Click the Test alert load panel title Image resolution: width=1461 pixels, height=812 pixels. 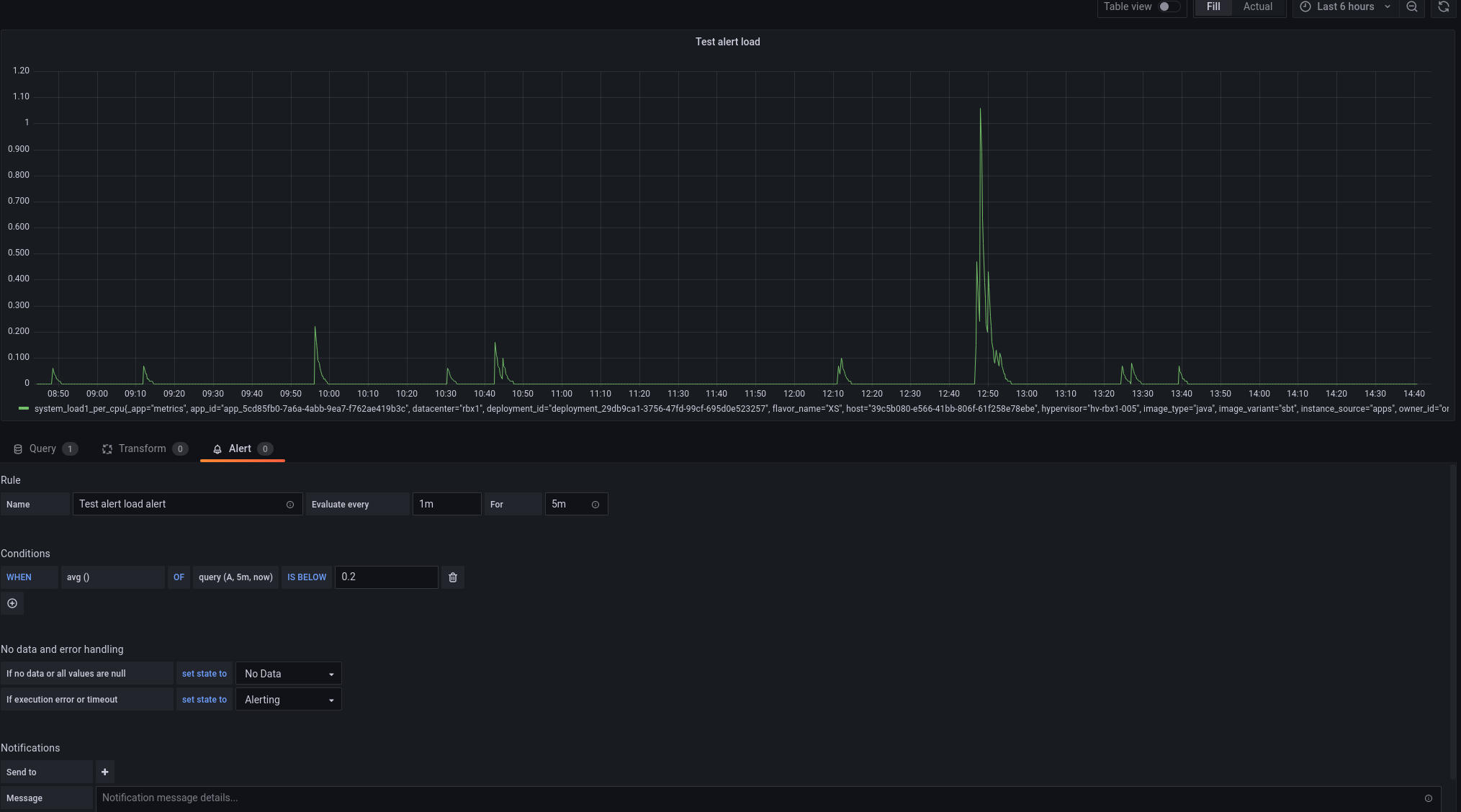[727, 42]
